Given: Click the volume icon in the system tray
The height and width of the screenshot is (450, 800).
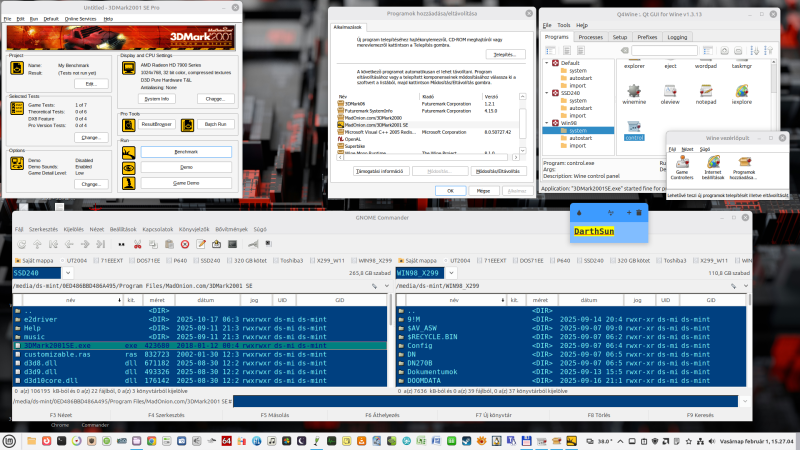Looking at the screenshot, I should [x=711, y=441].
